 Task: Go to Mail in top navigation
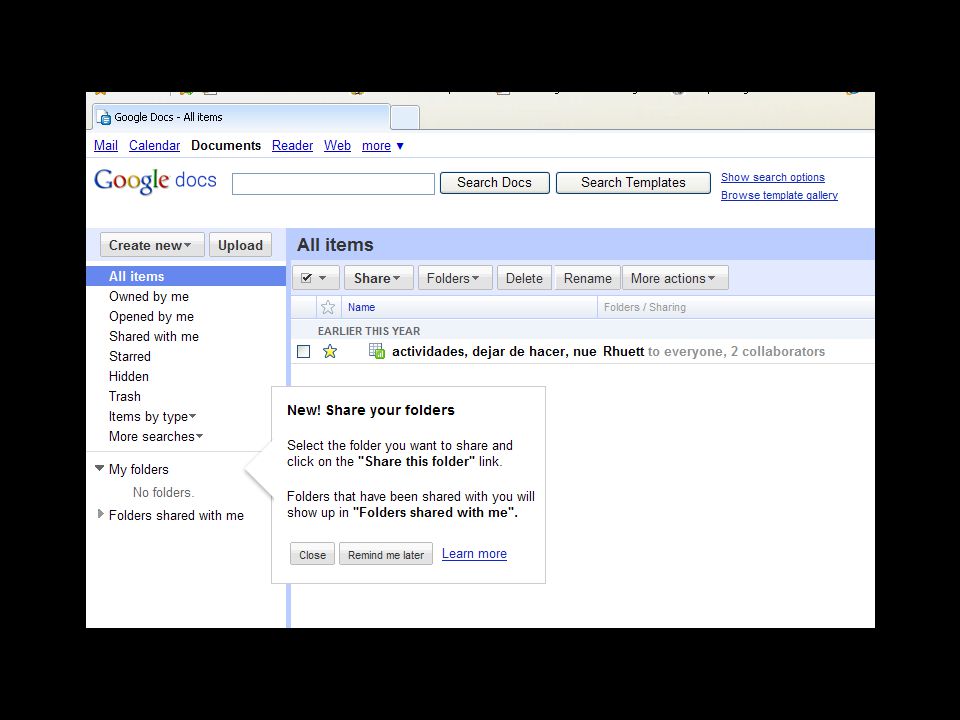106,146
